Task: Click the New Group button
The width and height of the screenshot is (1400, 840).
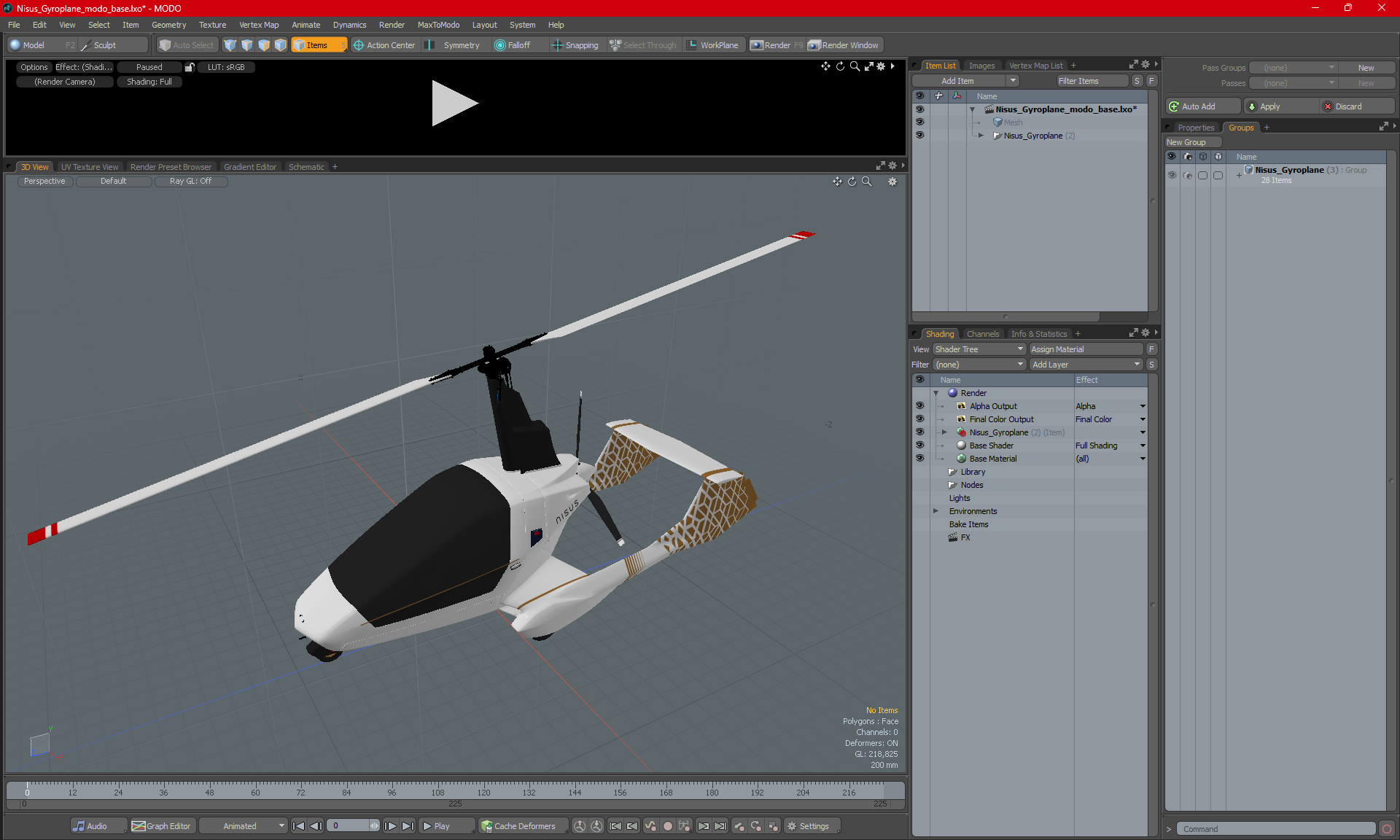Action: [1191, 142]
